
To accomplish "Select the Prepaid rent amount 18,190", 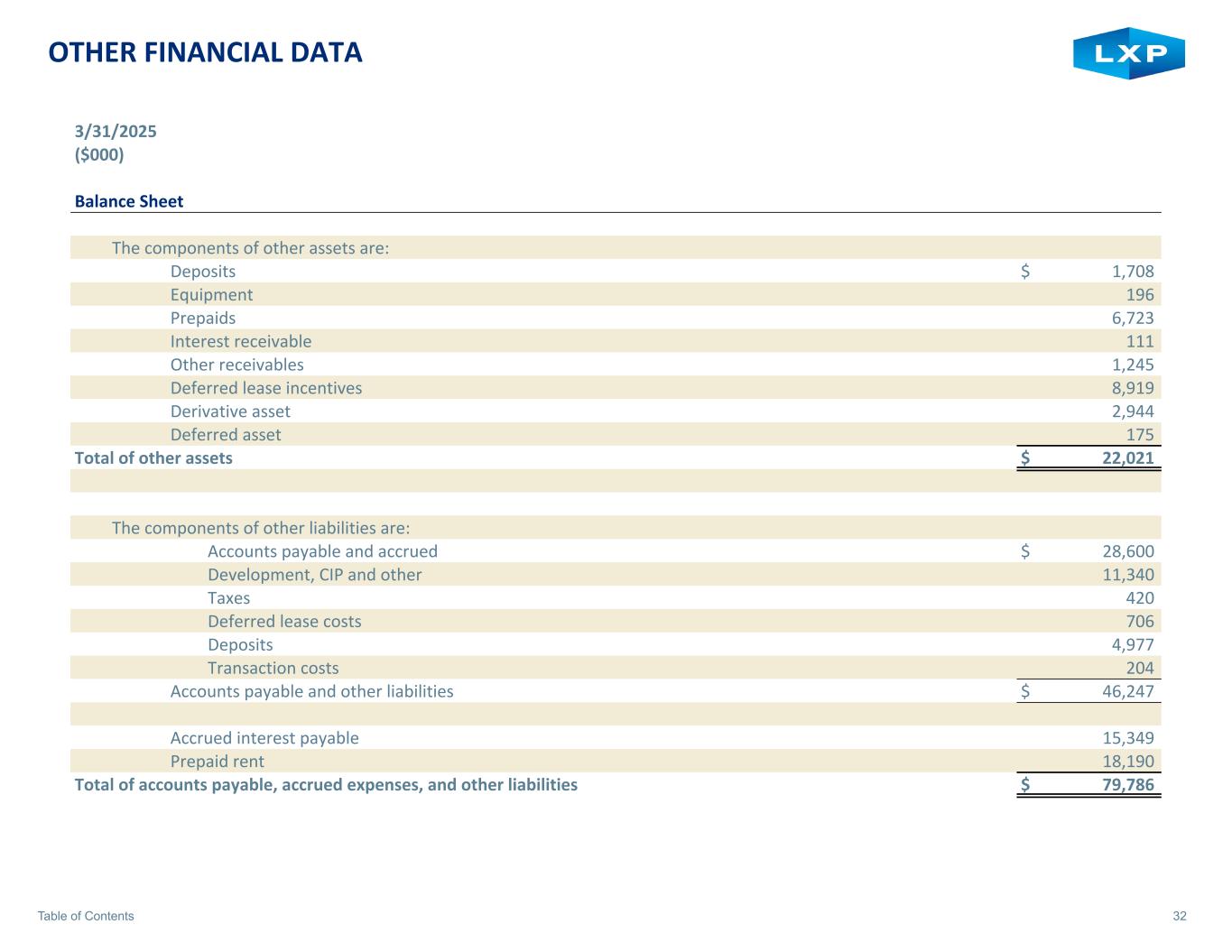I will click(x=1128, y=762).
